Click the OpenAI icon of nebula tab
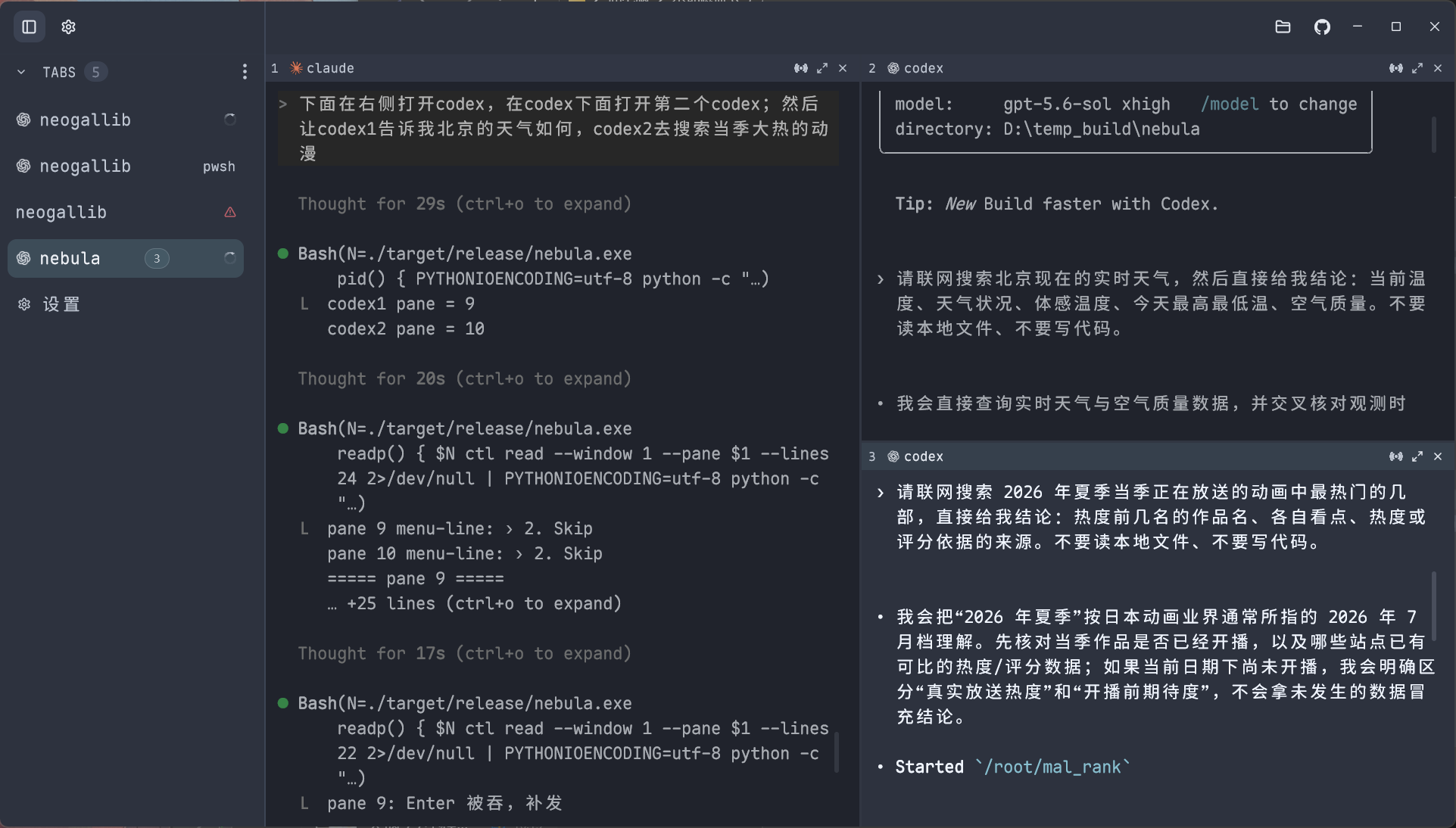The height and width of the screenshot is (828, 1456). pos(24,258)
